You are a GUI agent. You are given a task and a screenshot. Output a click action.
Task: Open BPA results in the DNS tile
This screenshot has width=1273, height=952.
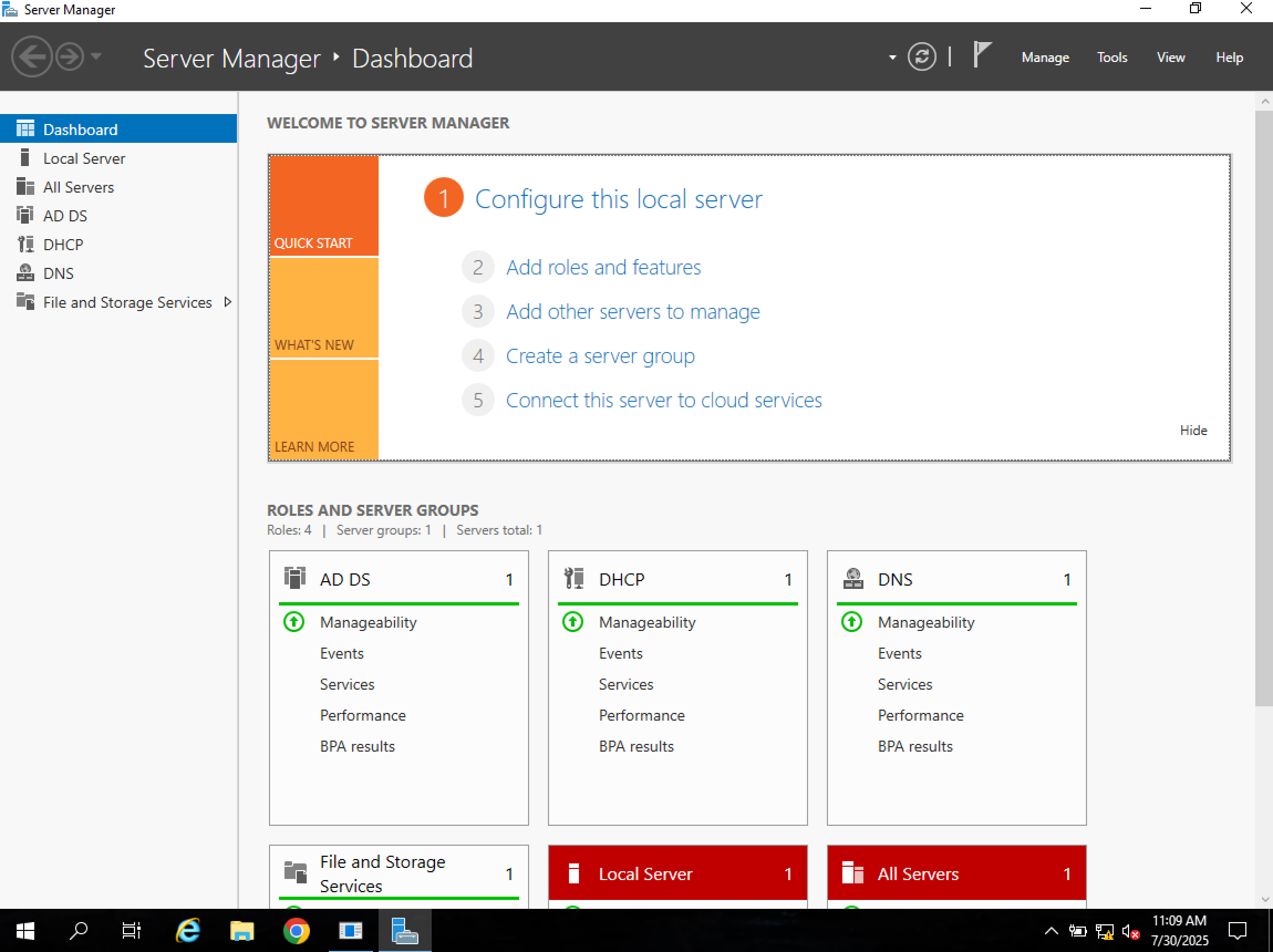click(915, 747)
